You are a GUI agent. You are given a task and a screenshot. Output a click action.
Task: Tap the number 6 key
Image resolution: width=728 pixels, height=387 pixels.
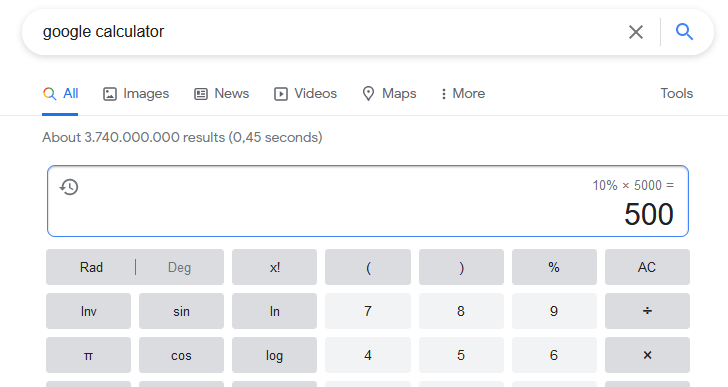tap(554, 355)
